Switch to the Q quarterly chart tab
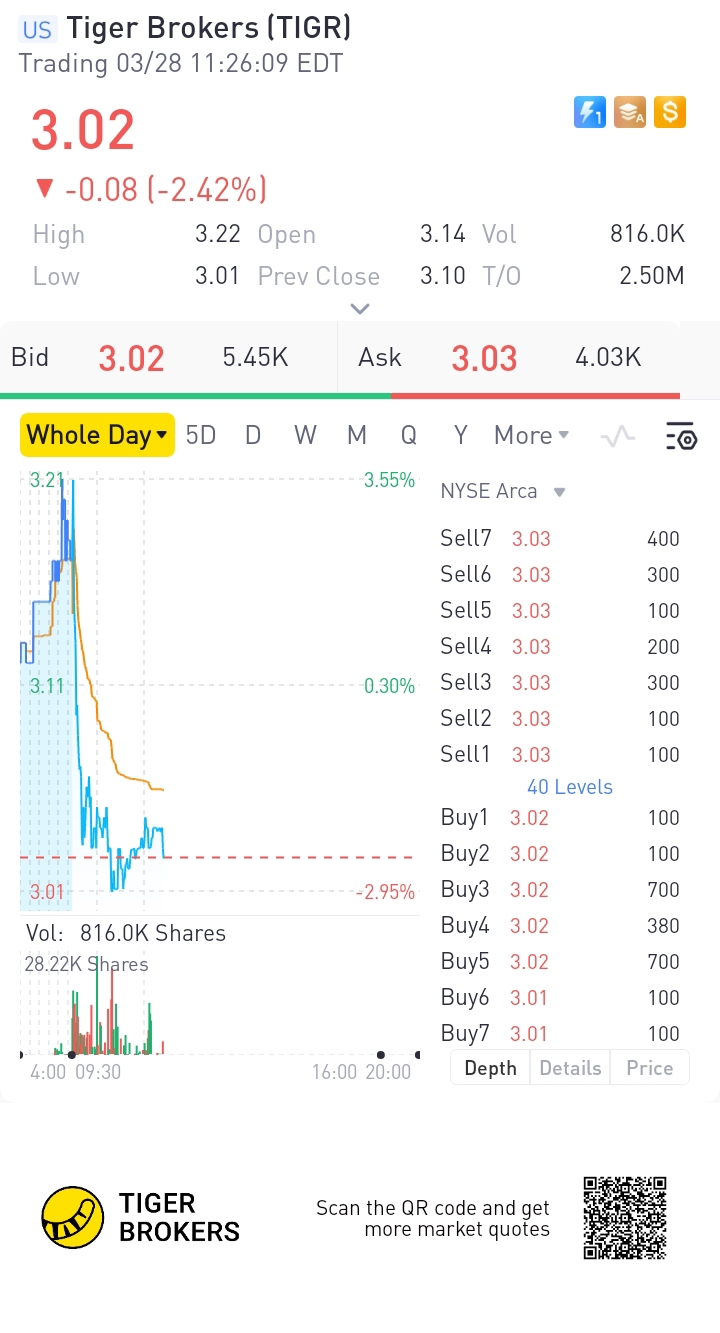The height and width of the screenshot is (1333, 720). point(409,435)
